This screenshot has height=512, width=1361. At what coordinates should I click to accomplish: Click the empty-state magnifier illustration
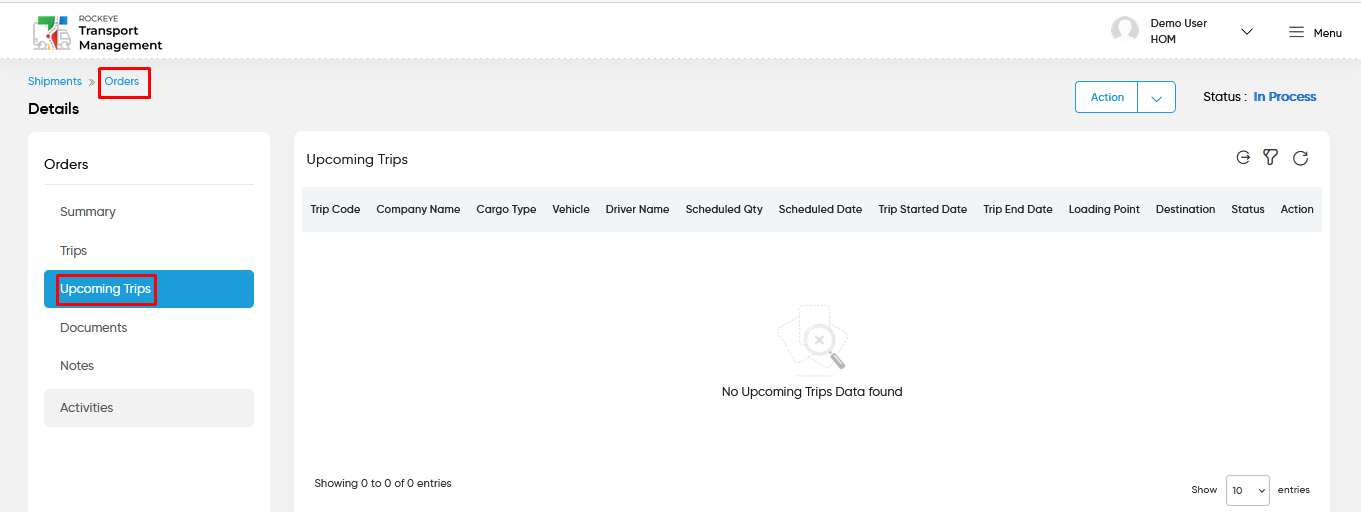[812, 339]
